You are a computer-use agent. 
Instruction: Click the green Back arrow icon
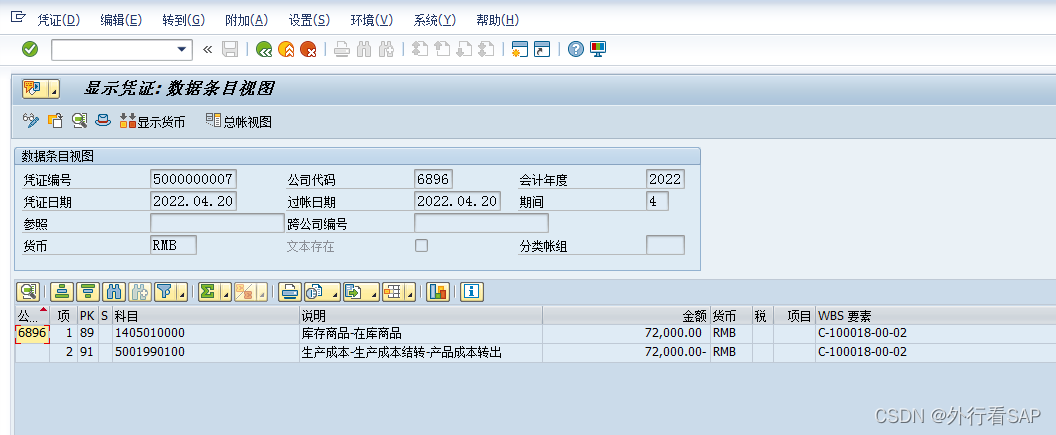(x=263, y=49)
